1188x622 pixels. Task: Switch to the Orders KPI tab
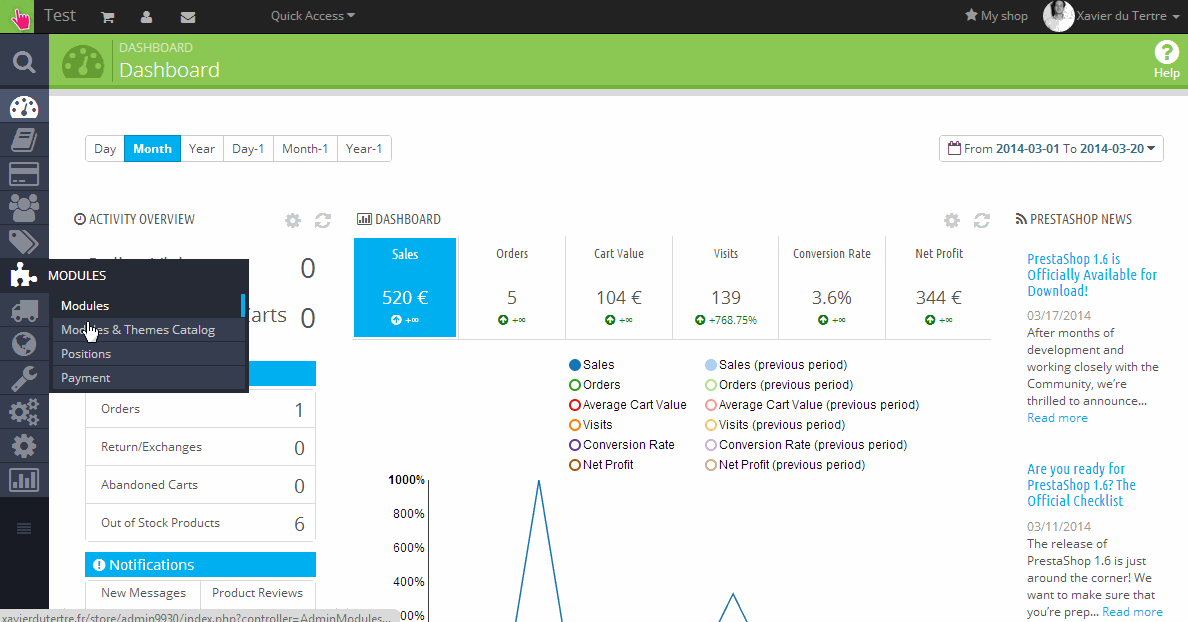(x=512, y=287)
